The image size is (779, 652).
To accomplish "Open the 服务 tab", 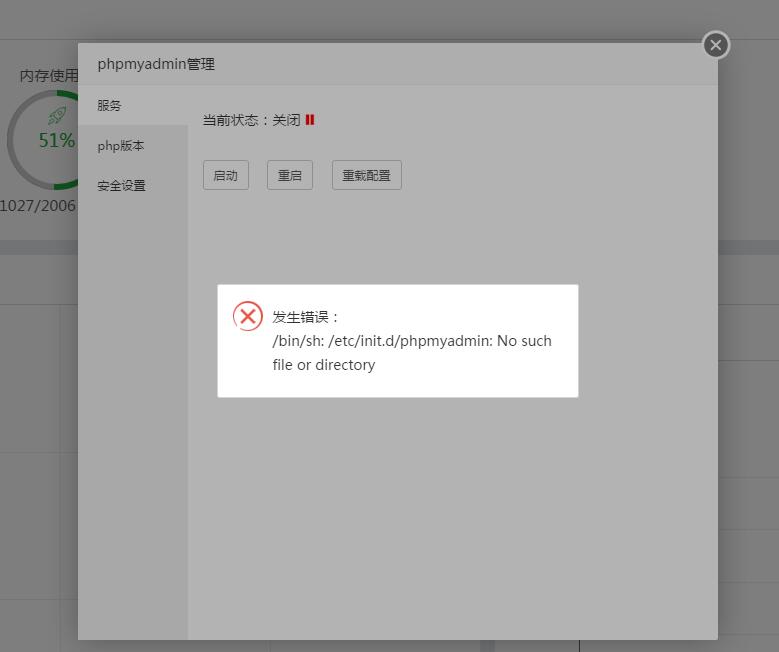I will click(133, 105).
